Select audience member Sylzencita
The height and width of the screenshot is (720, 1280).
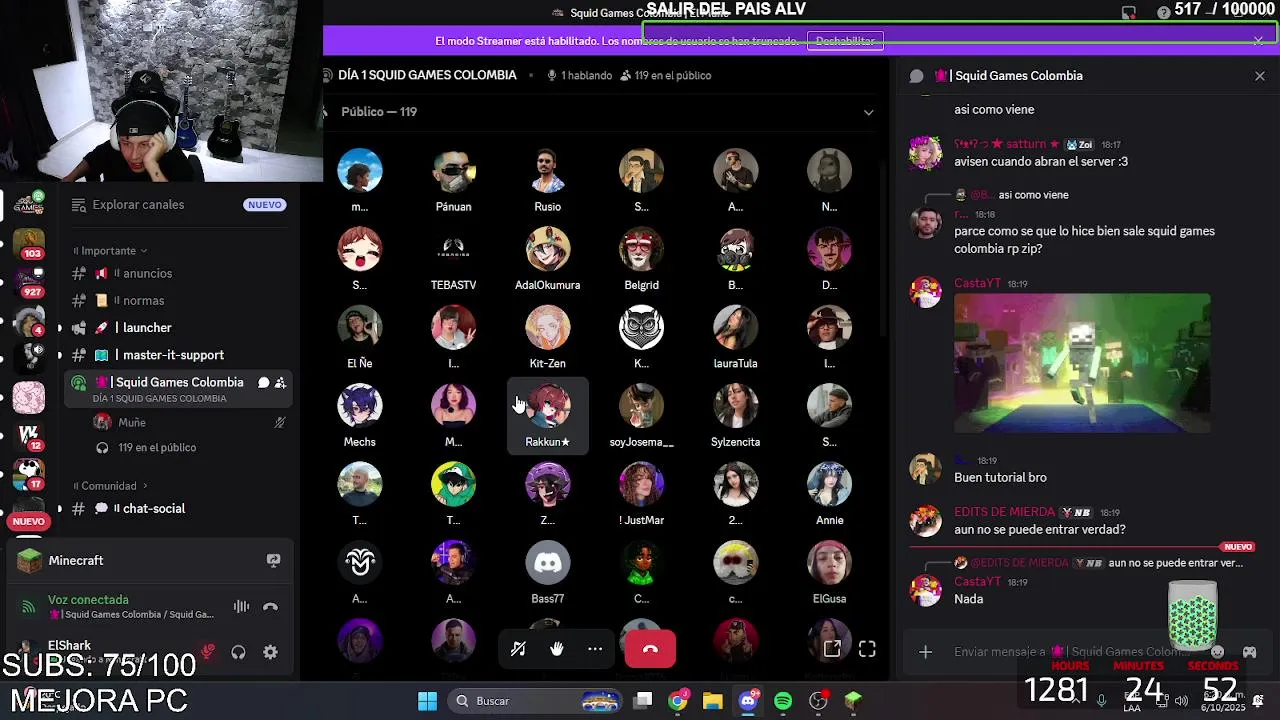tap(735, 415)
